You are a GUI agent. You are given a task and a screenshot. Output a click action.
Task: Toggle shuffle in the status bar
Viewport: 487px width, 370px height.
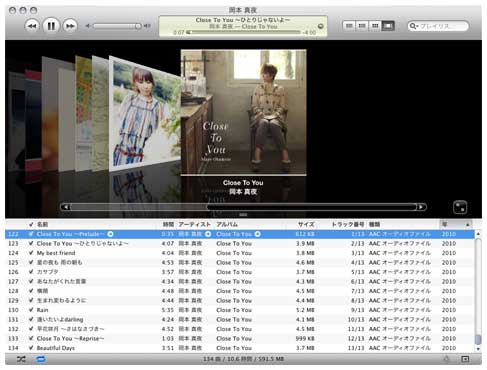coord(21,359)
